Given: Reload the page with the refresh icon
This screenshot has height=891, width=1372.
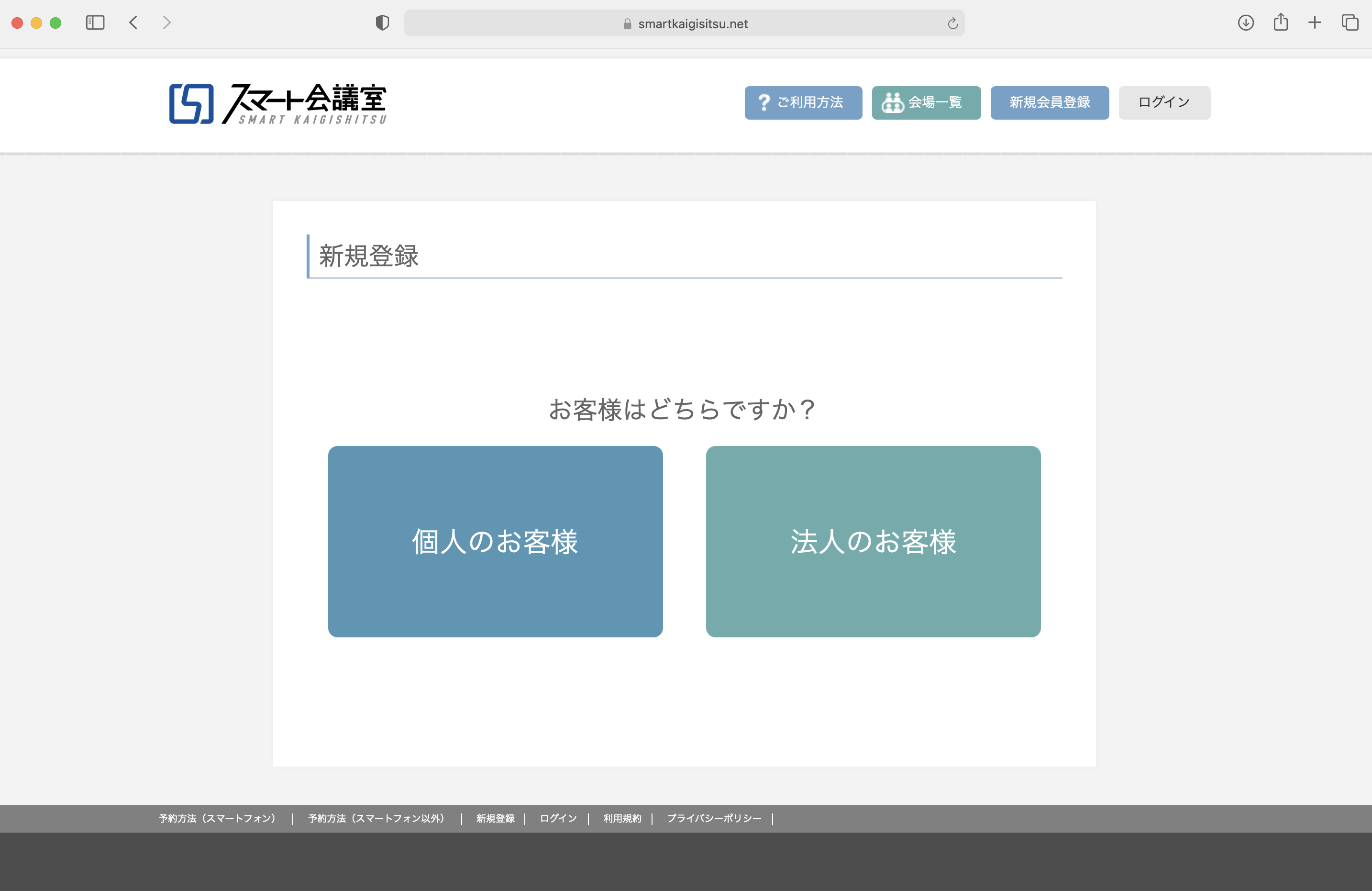Looking at the screenshot, I should [x=952, y=23].
